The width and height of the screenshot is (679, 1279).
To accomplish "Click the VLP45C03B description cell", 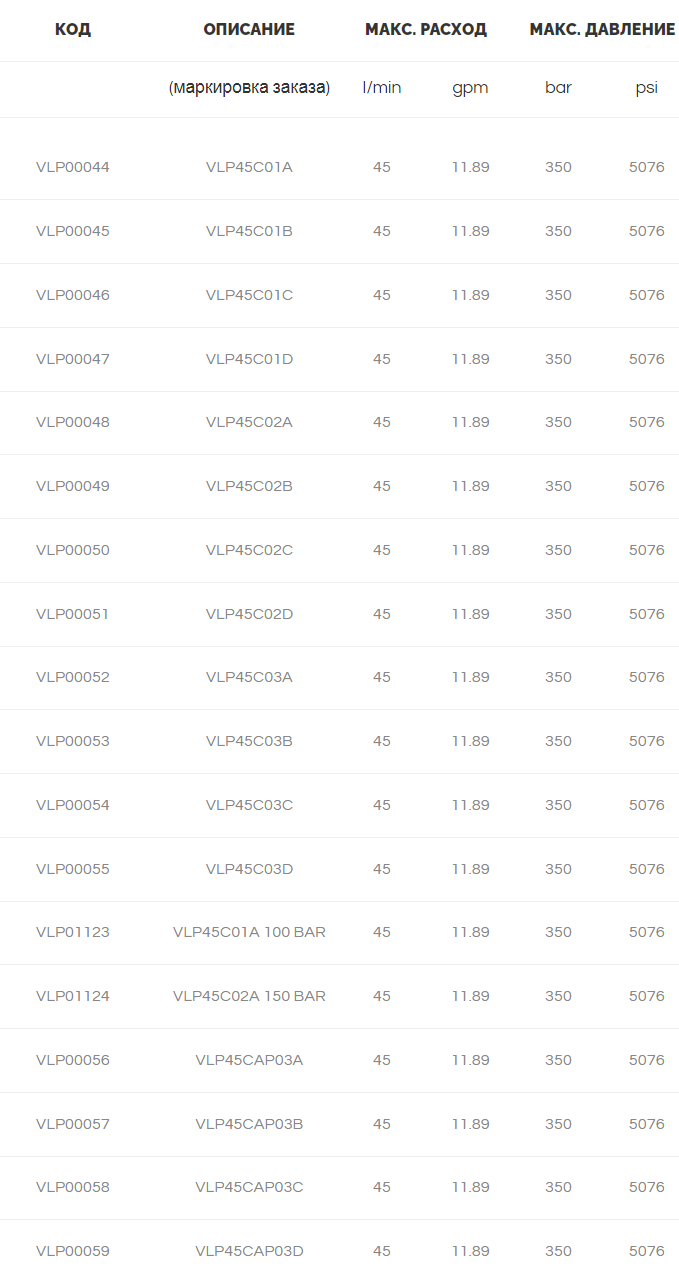I will coord(249,741).
